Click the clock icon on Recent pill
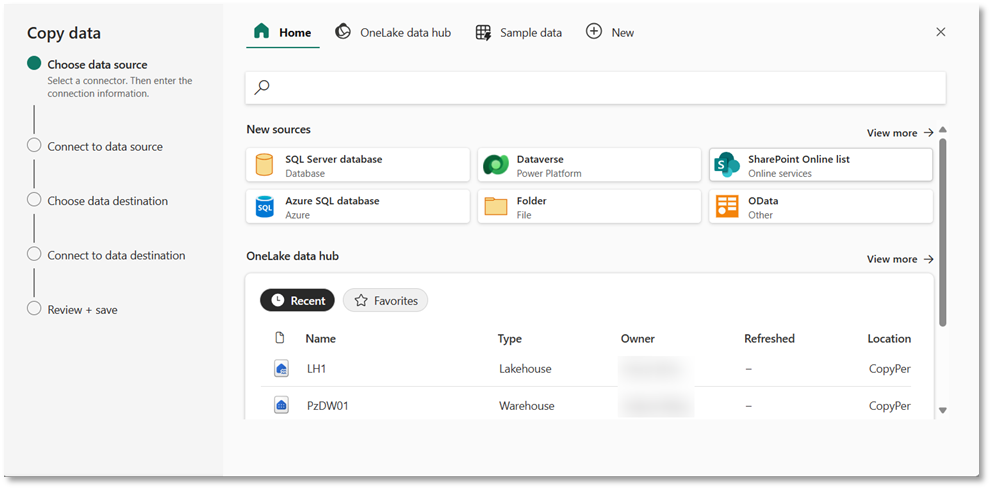 tap(278, 300)
